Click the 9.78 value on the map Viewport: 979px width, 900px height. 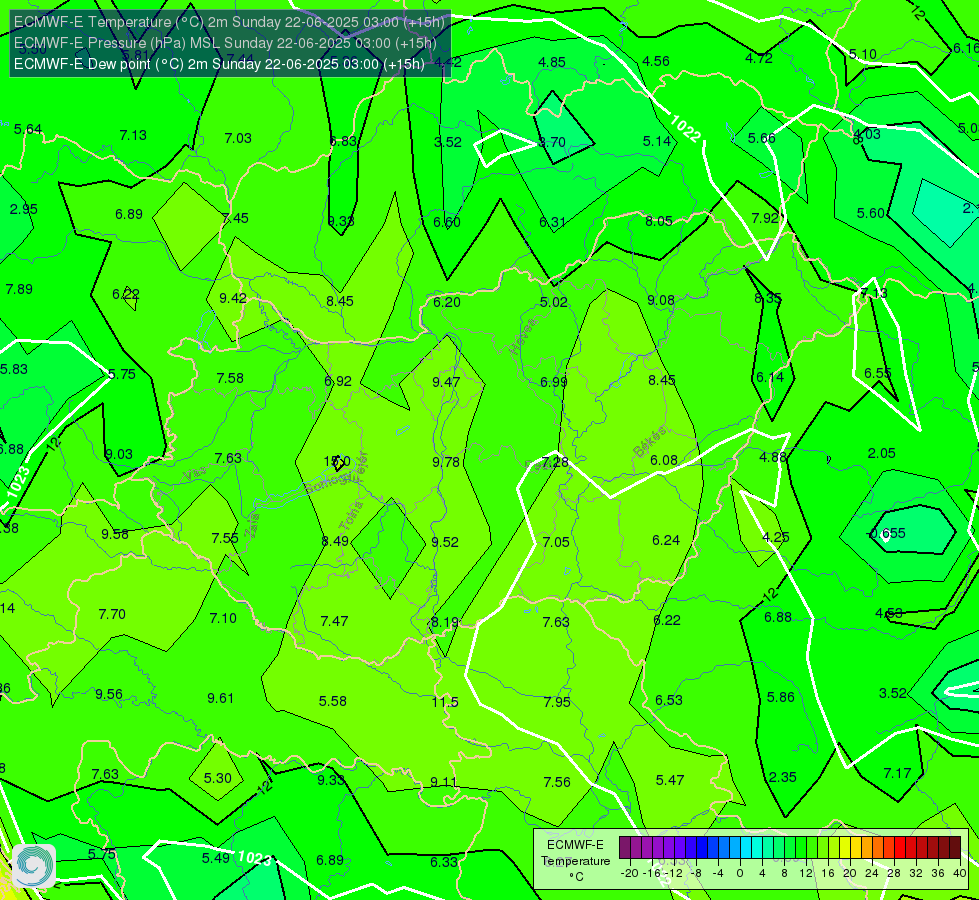(x=446, y=462)
